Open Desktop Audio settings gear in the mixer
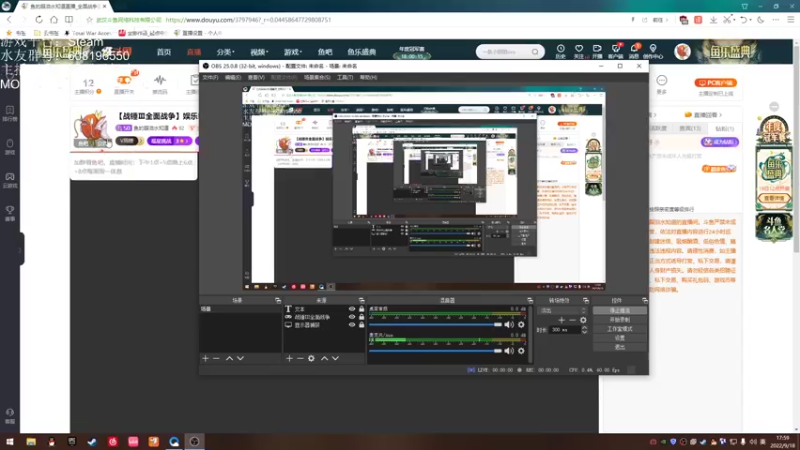Image resolution: width=800 pixels, height=450 pixels. click(x=521, y=324)
